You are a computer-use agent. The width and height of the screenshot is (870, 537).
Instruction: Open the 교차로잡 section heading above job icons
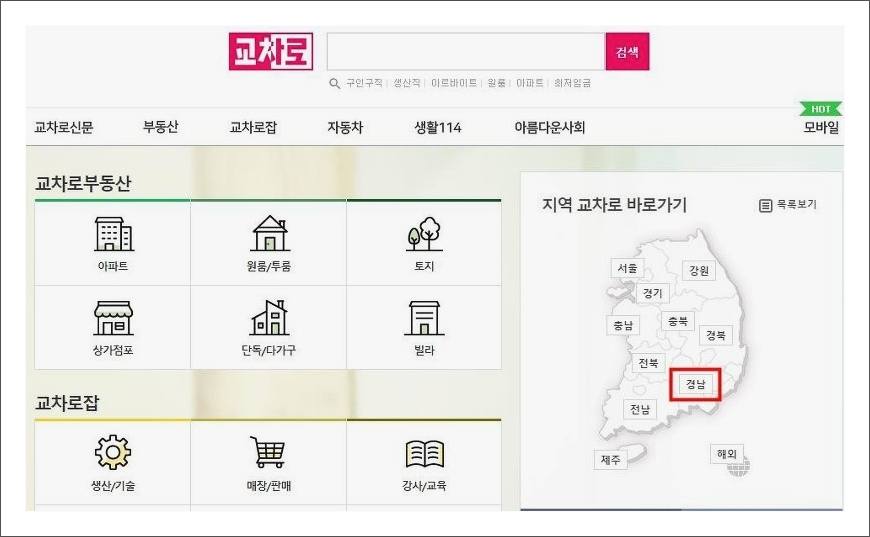67,403
